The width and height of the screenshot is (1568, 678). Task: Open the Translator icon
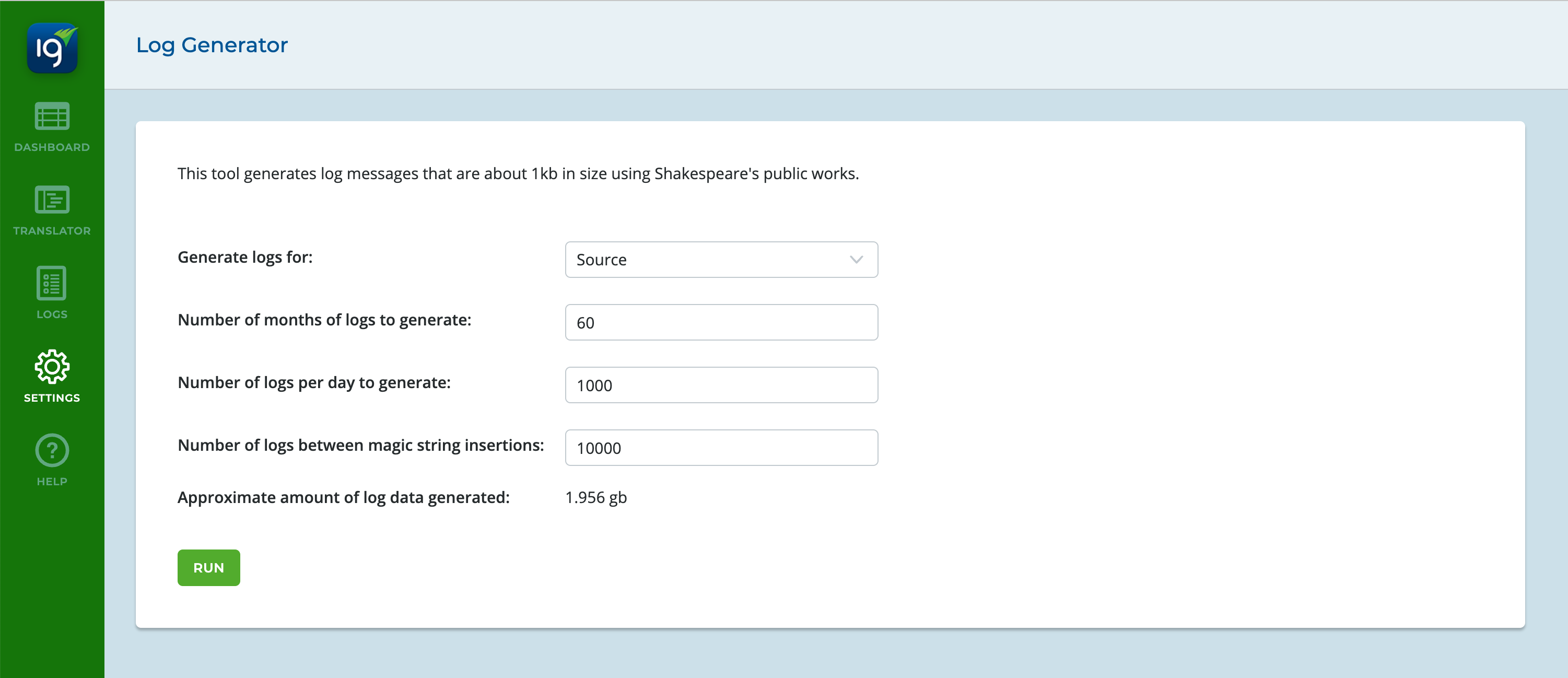[x=52, y=200]
